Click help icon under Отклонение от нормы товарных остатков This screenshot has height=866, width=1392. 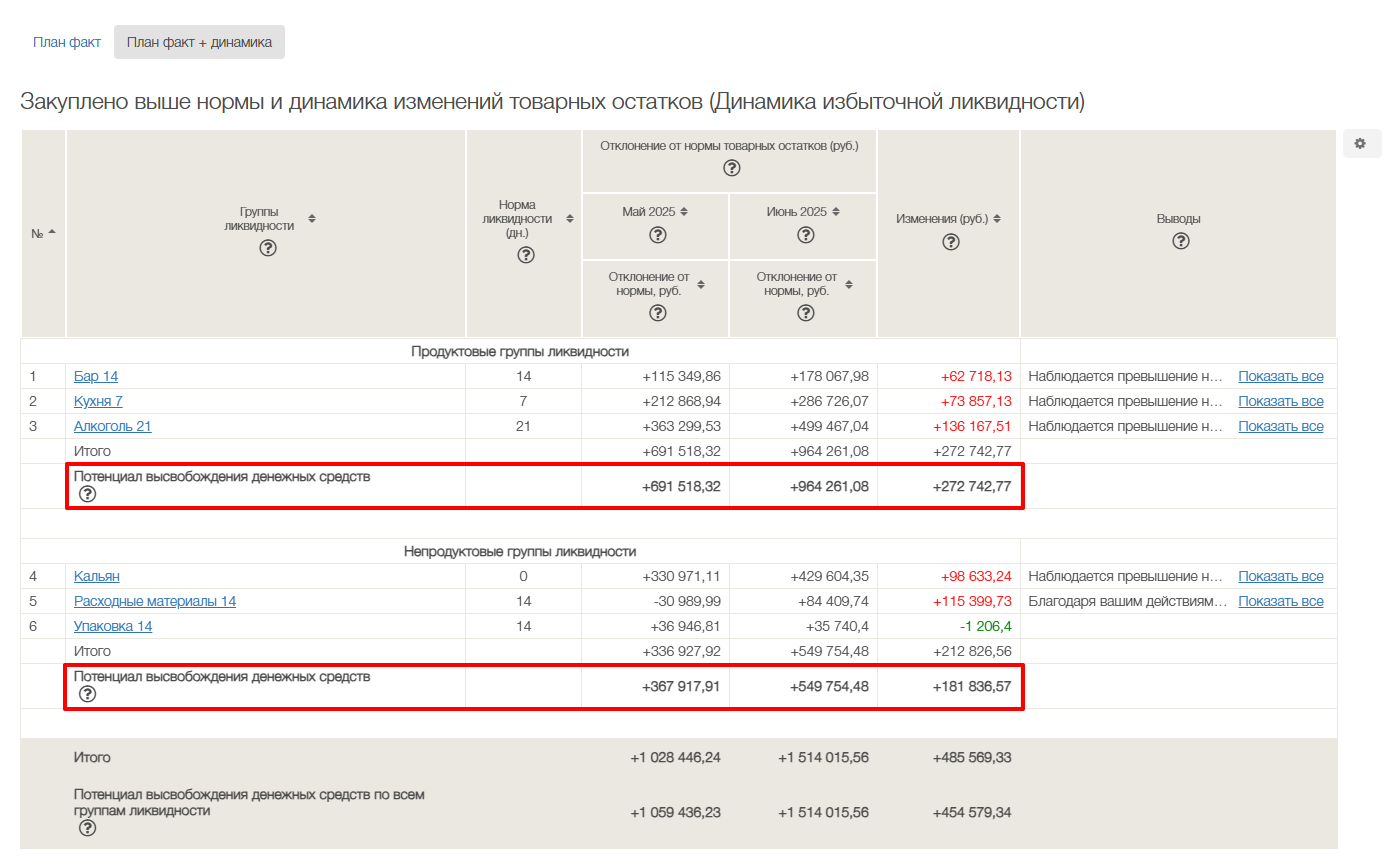[731, 168]
